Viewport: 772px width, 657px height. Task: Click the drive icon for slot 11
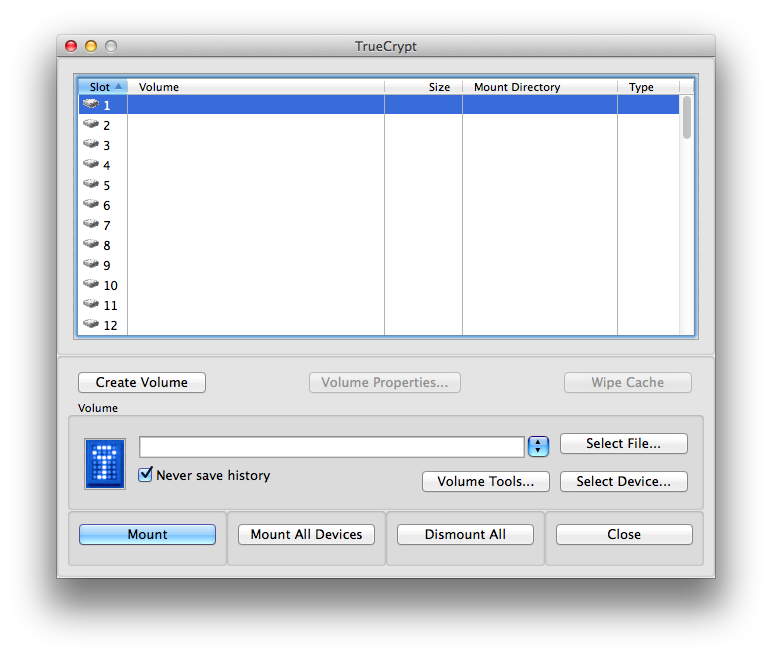[x=91, y=304]
